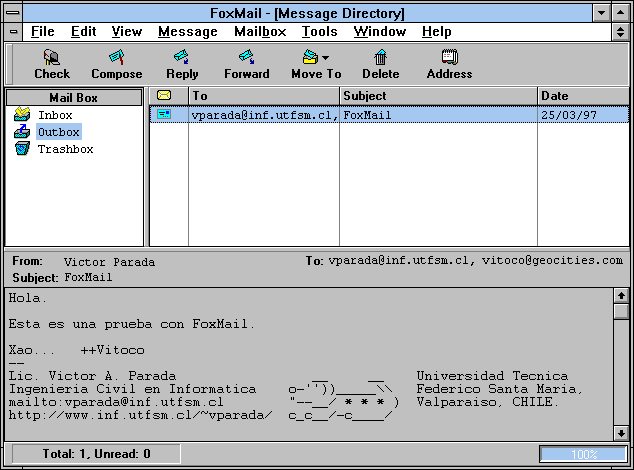The height and width of the screenshot is (470, 634).
Task: Click the FoxMail message's envelope status icon
Action: (x=164, y=114)
